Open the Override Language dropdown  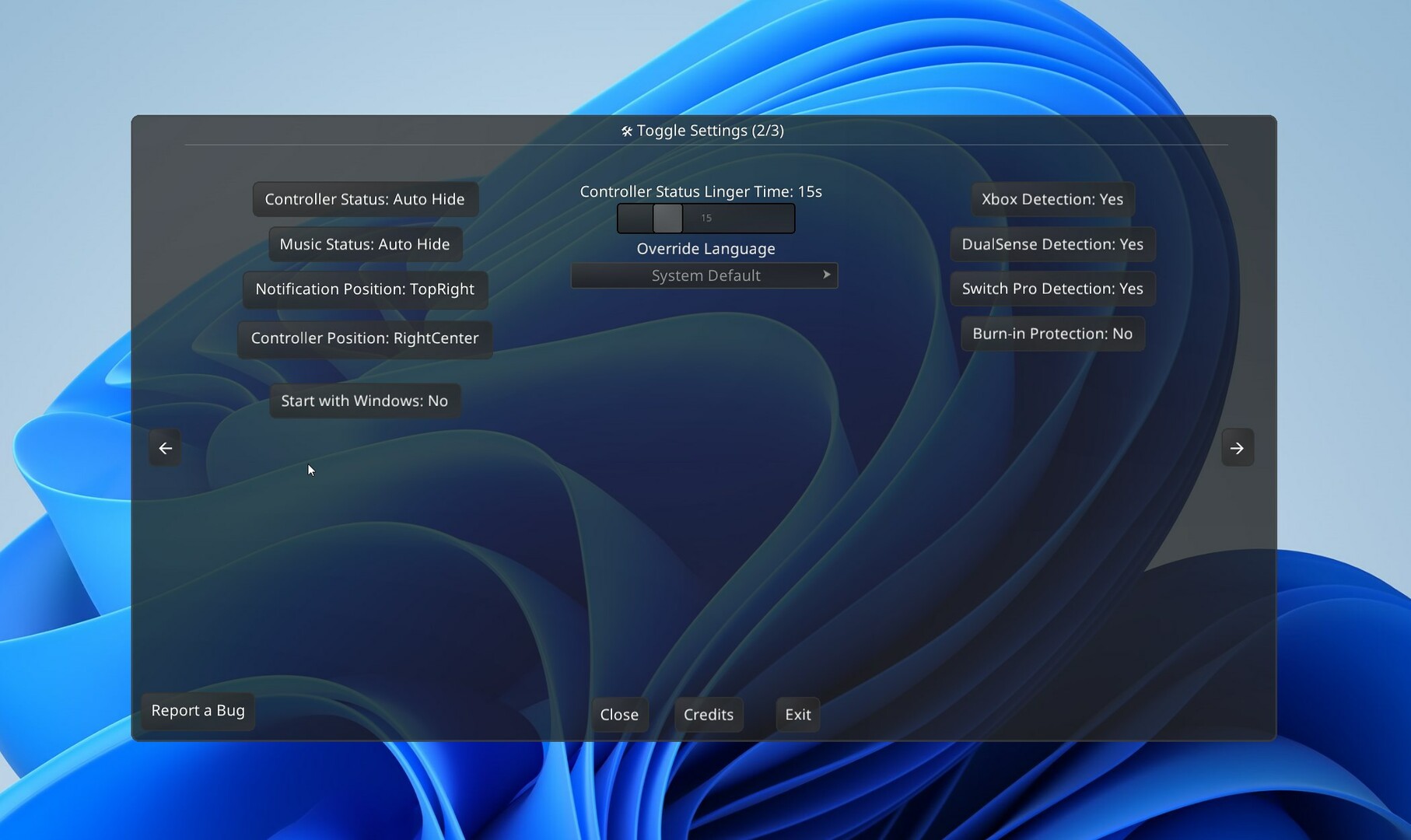click(705, 275)
